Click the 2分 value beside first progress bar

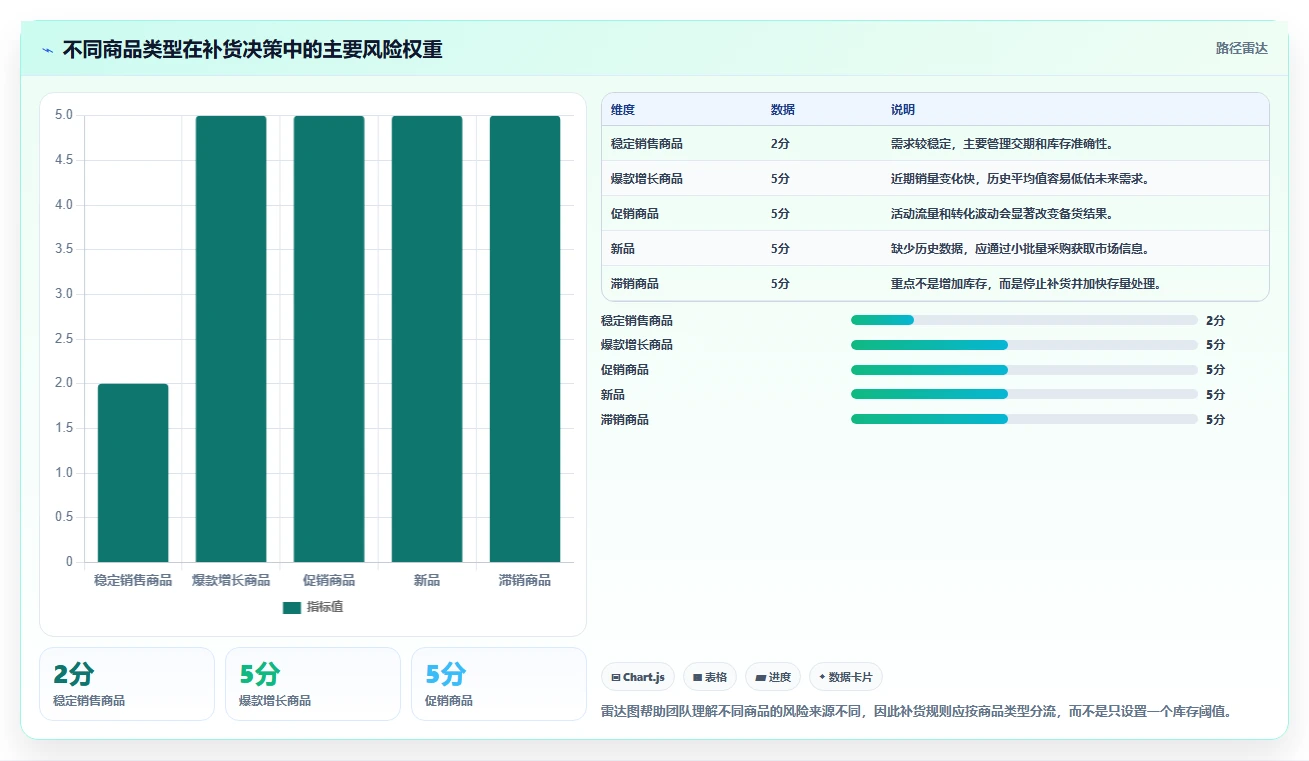[x=1215, y=321]
